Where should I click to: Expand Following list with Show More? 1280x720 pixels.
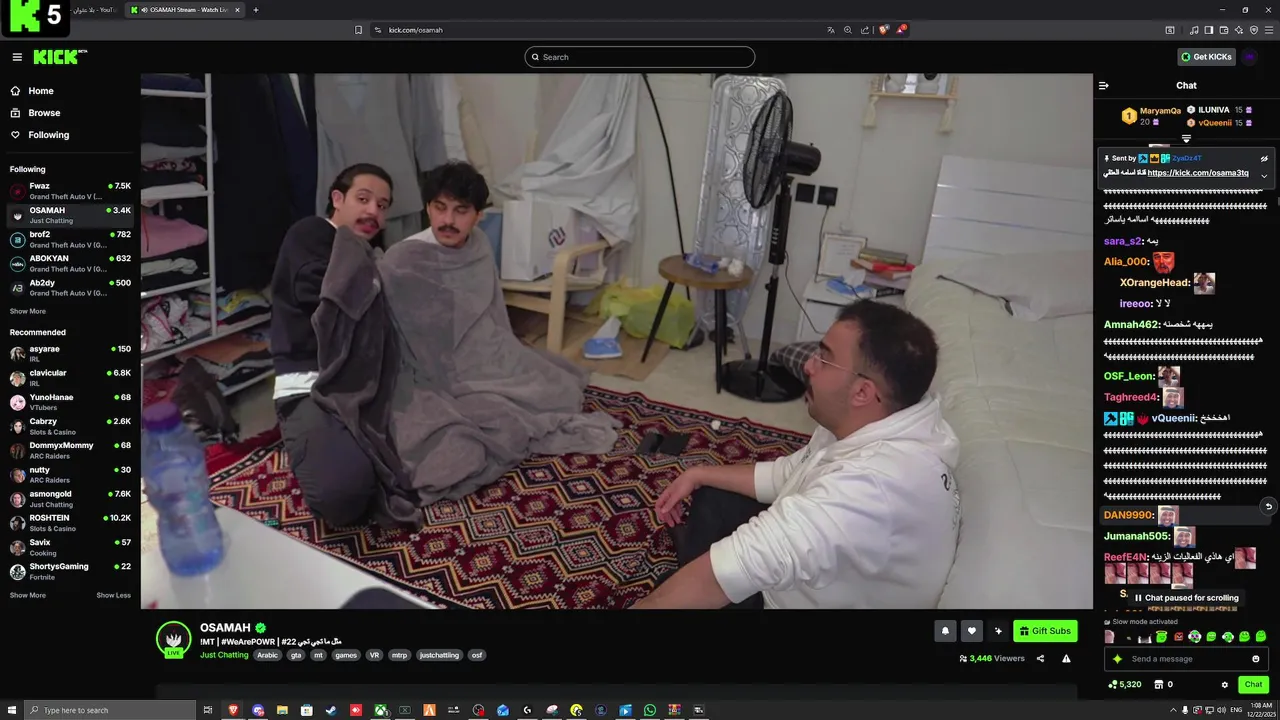[x=28, y=311]
